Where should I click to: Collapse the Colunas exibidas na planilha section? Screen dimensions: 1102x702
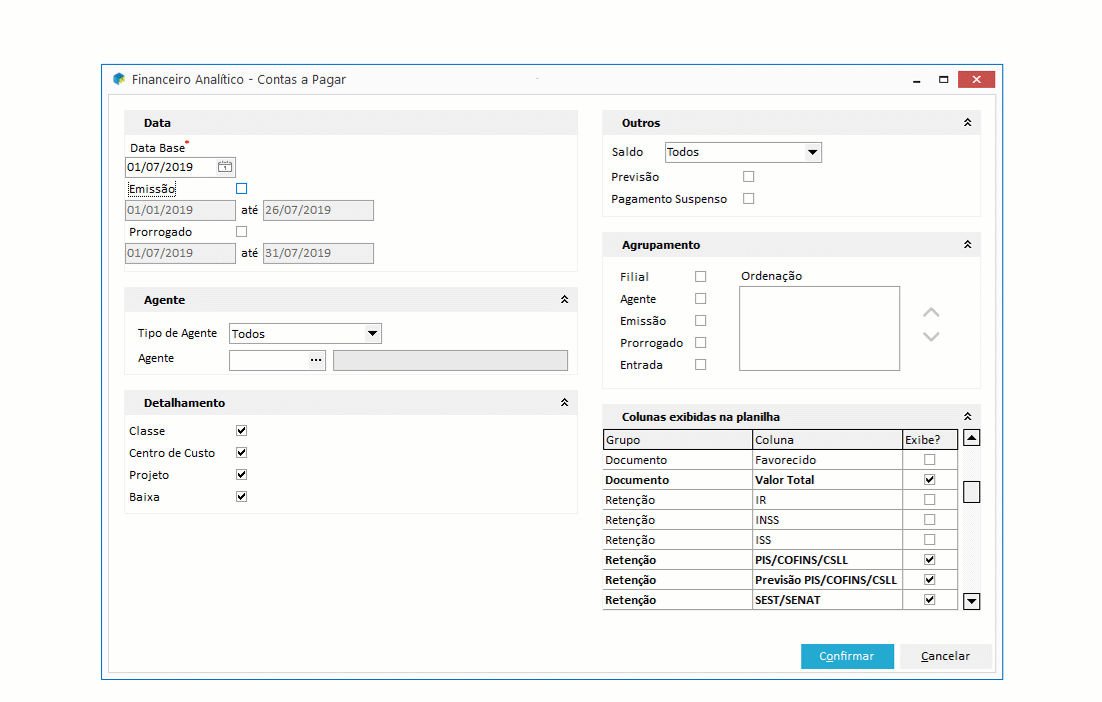pos(968,416)
